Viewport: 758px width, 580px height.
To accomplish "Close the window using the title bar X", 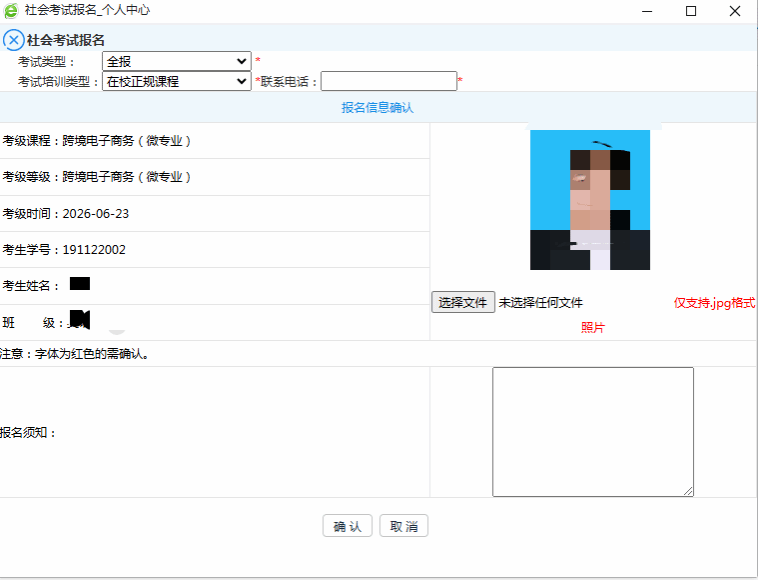I will click(x=735, y=11).
